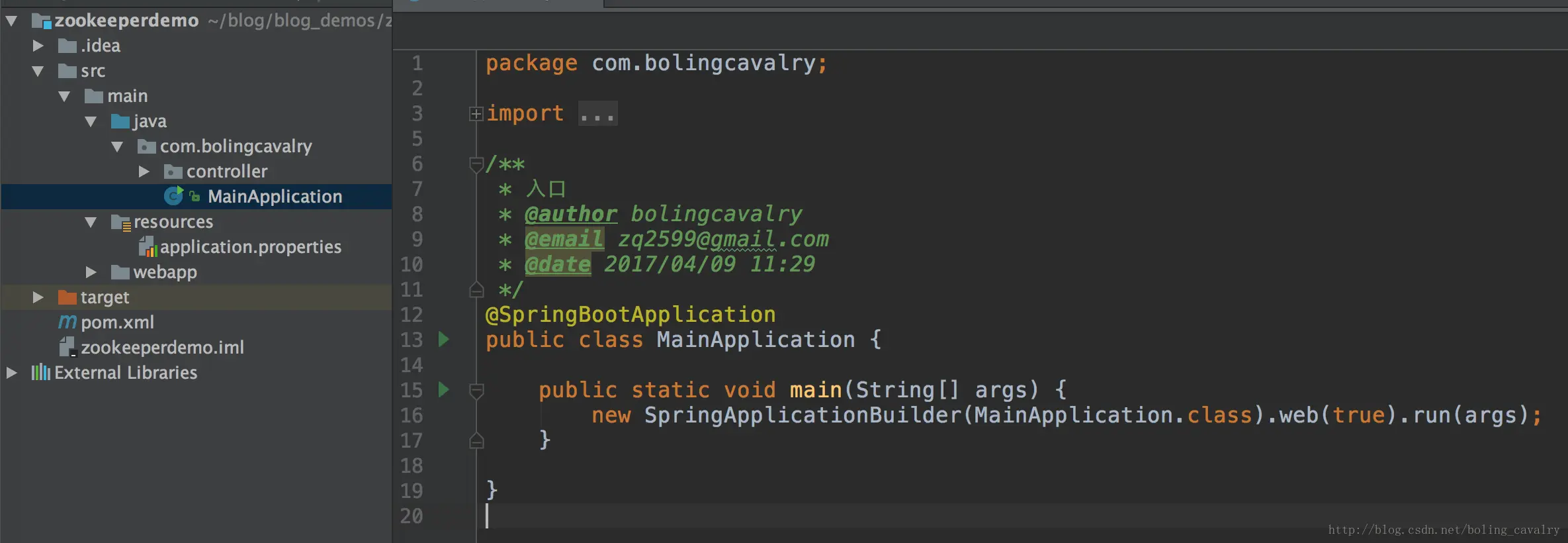Click the orange target folder icon

(x=67, y=297)
